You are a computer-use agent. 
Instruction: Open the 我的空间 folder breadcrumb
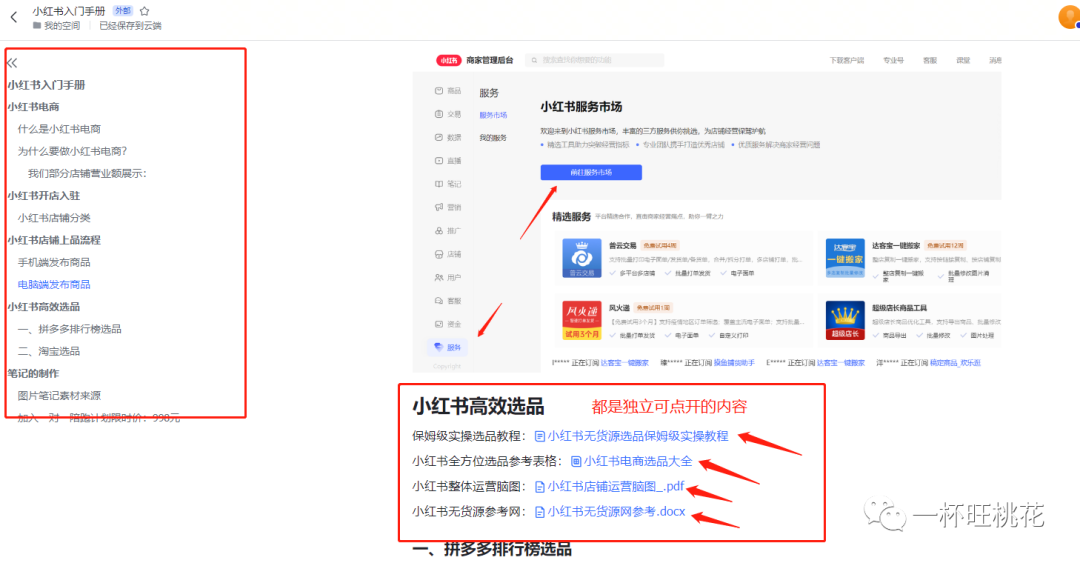pyautogui.click(x=56, y=25)
